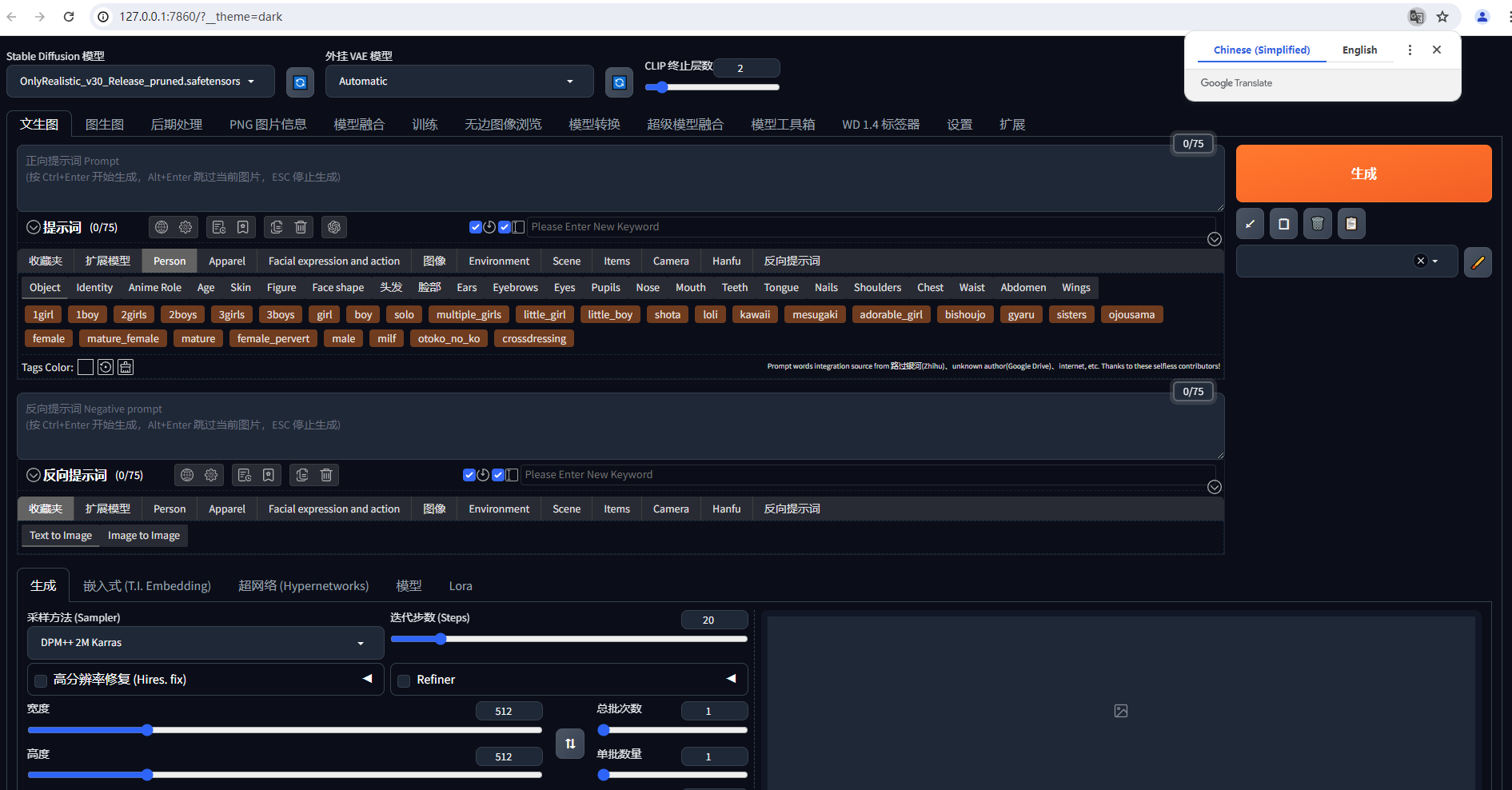The image size is (1512, 790).
Task: Open the 设置 tab
Action: (959, 125)
